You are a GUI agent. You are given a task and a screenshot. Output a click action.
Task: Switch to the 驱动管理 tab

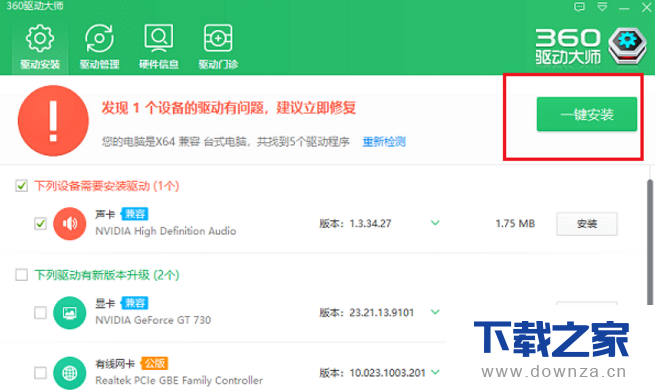point(99,47)
